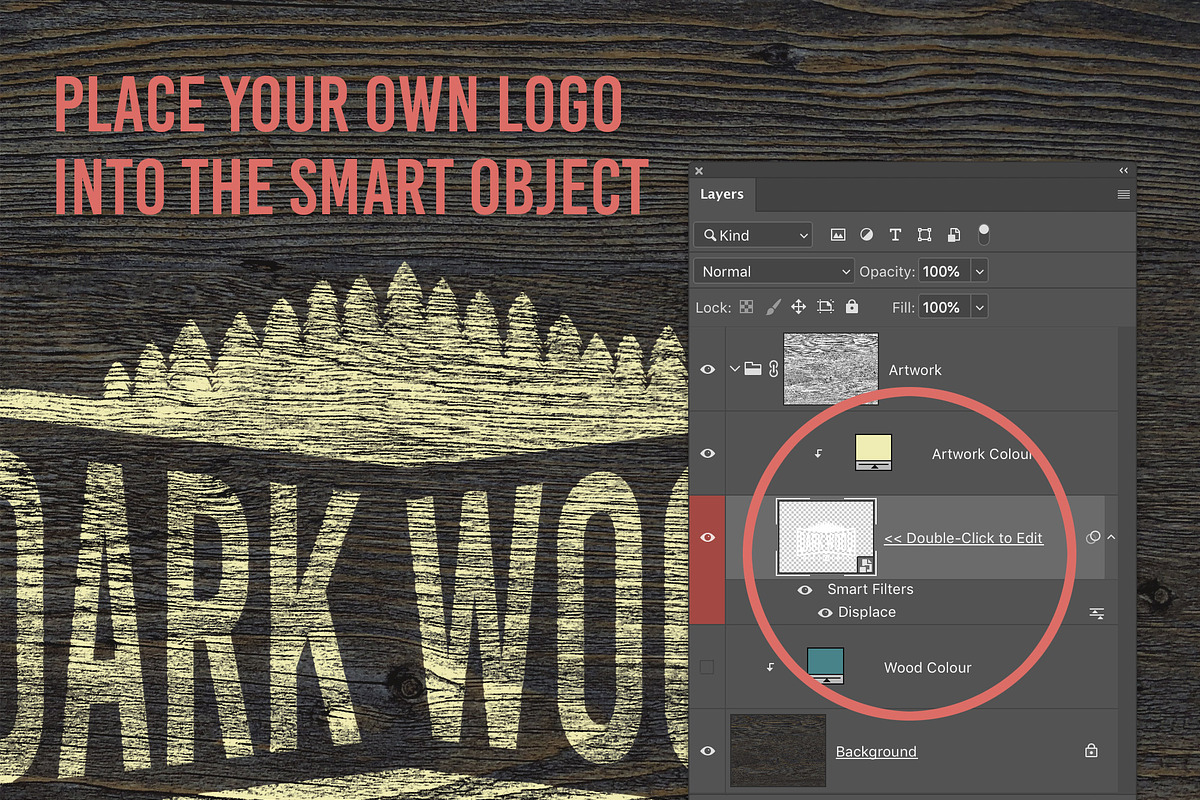Open the Opacity slider dropdown arrow
1200x800 pixels.
pos(979,271)
